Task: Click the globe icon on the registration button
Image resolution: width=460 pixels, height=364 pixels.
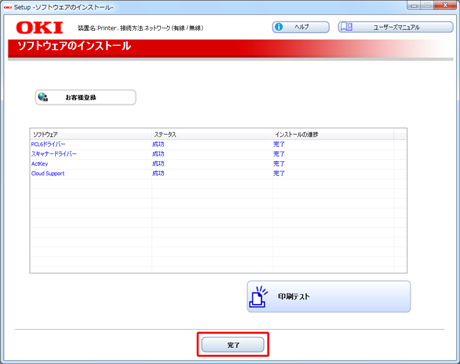Action: coord(43,97)
